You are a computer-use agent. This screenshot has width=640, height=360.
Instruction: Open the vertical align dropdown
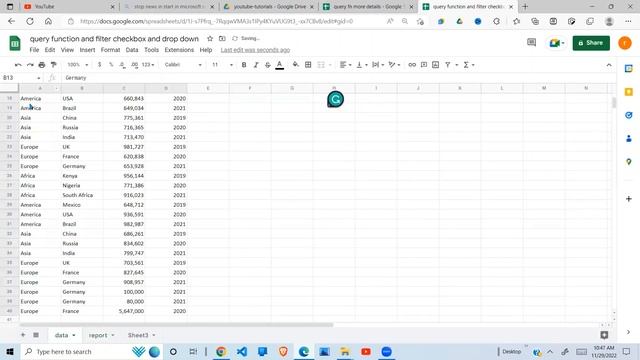[x=362, y=65]
